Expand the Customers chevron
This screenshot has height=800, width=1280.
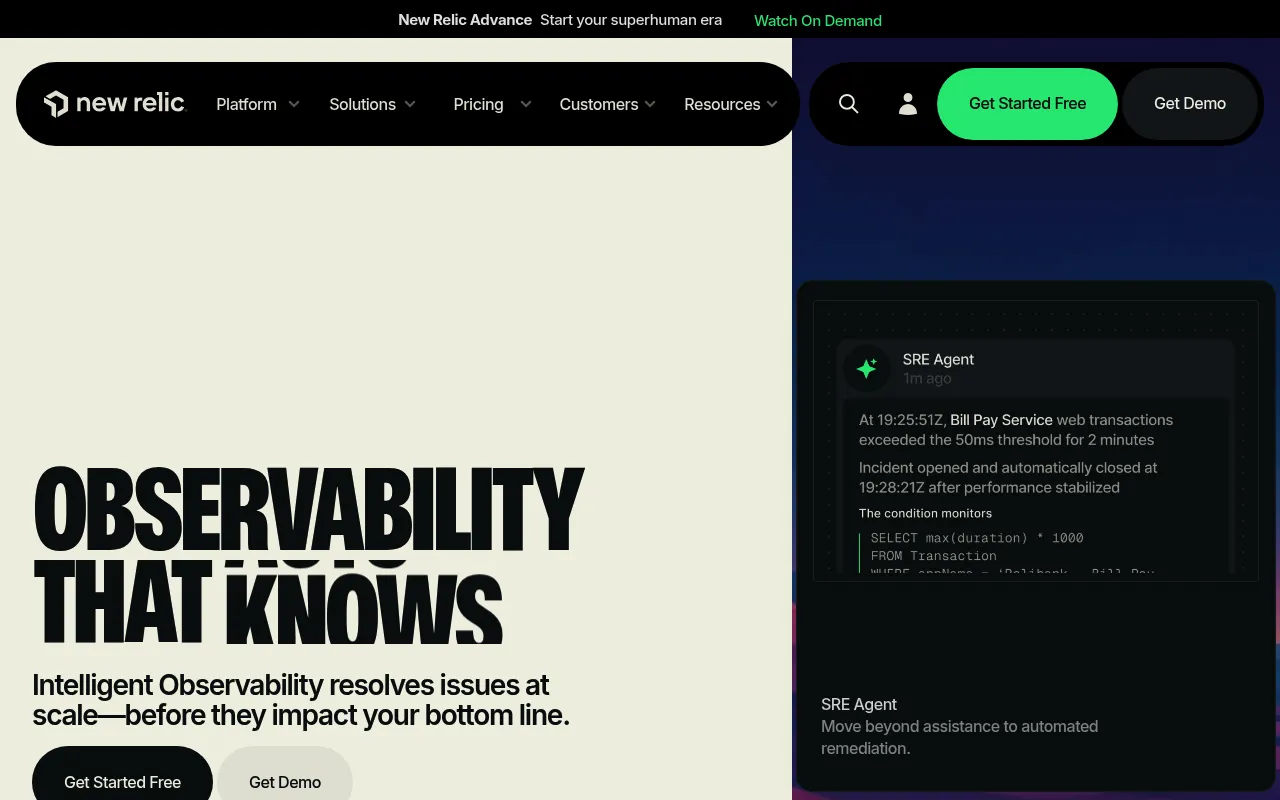(x=650, y=104)
